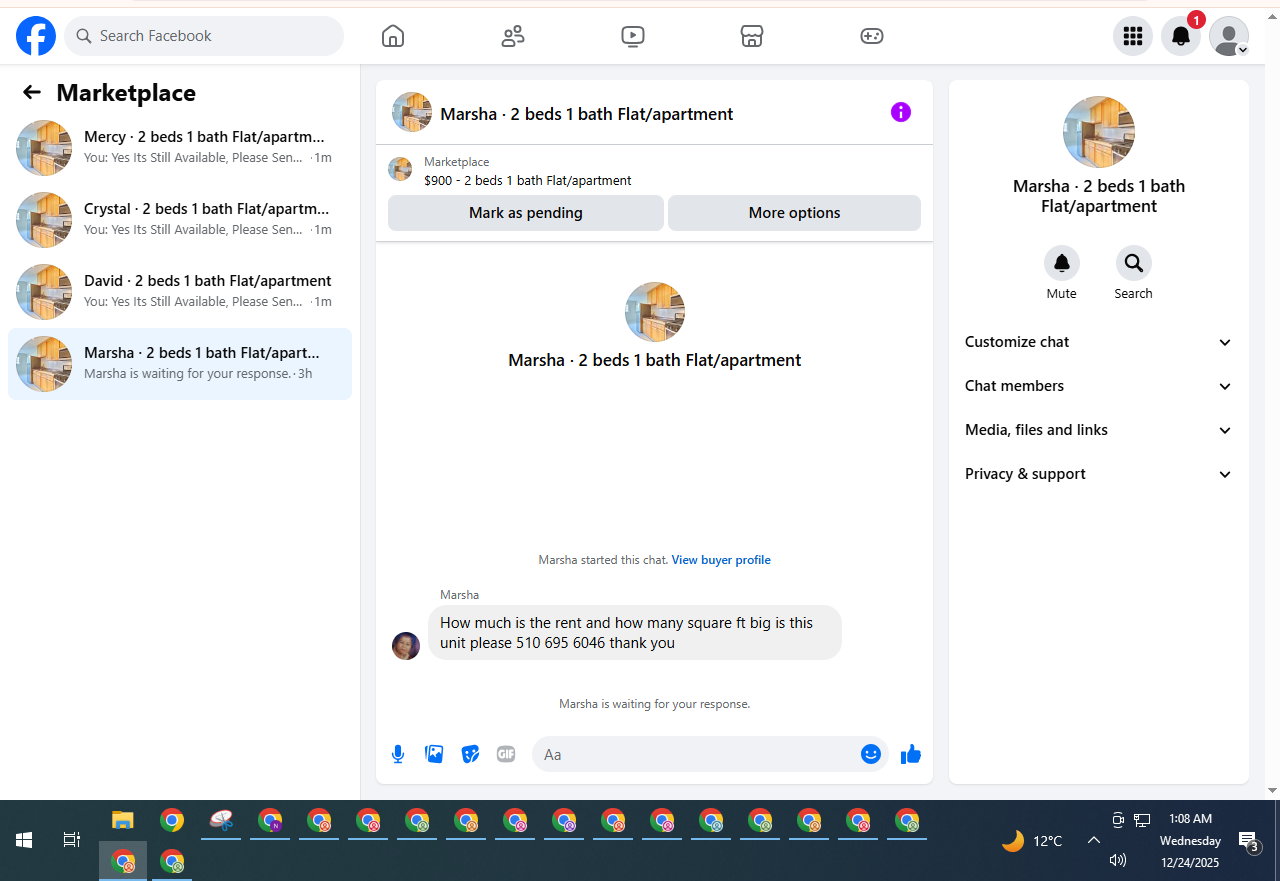Show hidden system tray icons chevron
The height and width of the screenshot is (881, 1280).
pyautogui.click(x=1094, y=840)
